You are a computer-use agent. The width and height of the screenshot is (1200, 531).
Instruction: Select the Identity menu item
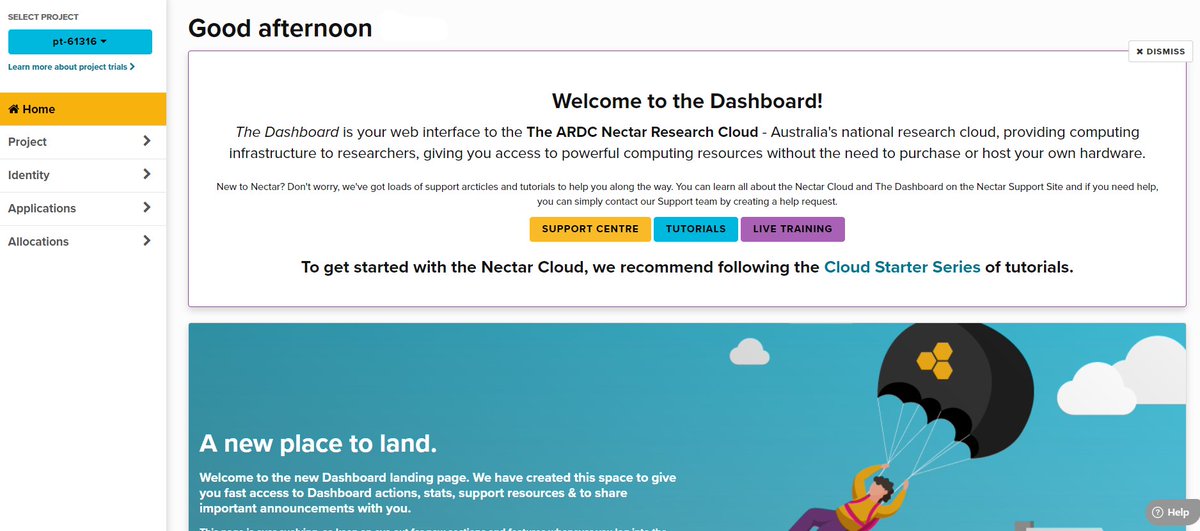83,175
